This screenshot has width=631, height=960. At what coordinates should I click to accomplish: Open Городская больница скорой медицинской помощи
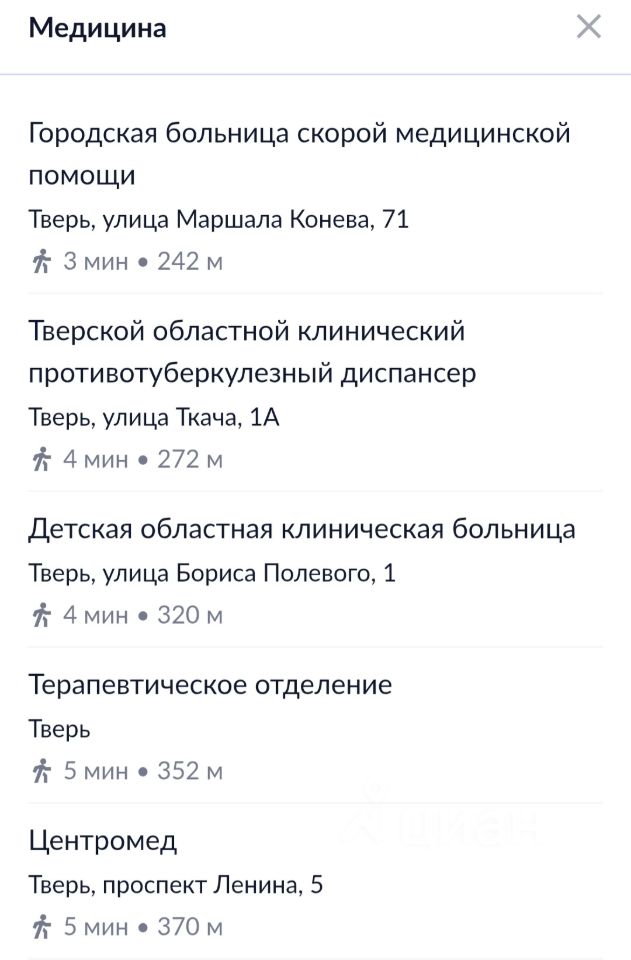point(299,154)
